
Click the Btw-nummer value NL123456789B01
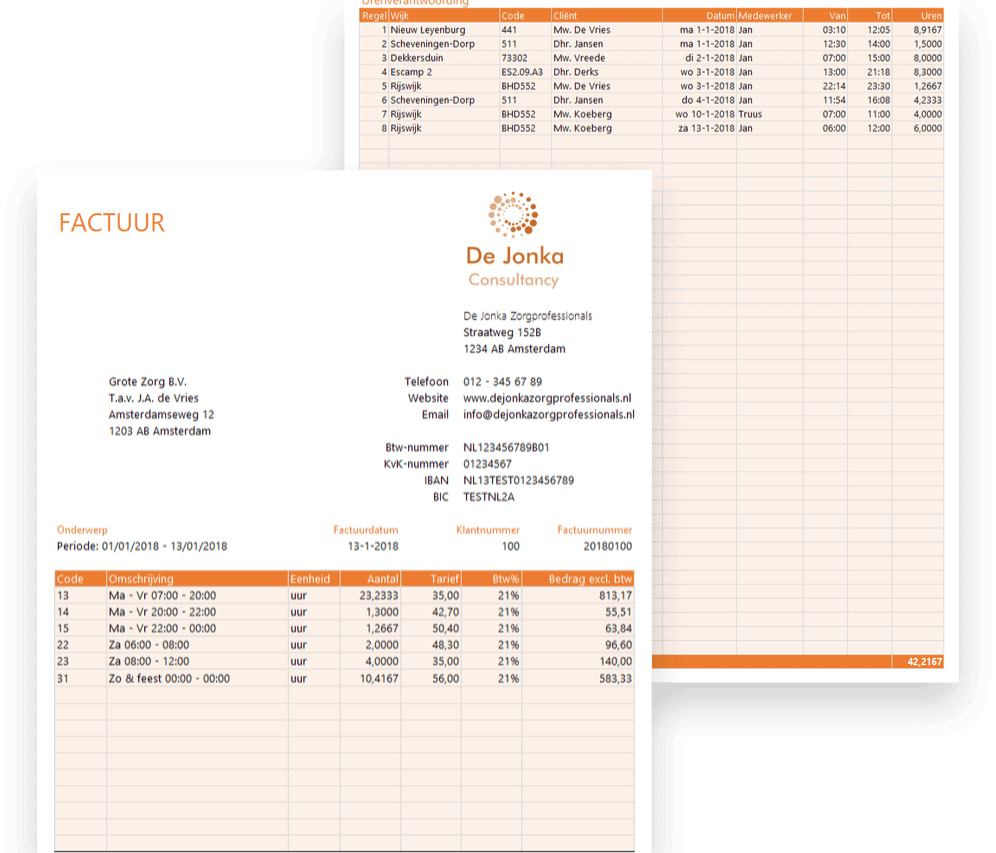(x=506, y=448)
